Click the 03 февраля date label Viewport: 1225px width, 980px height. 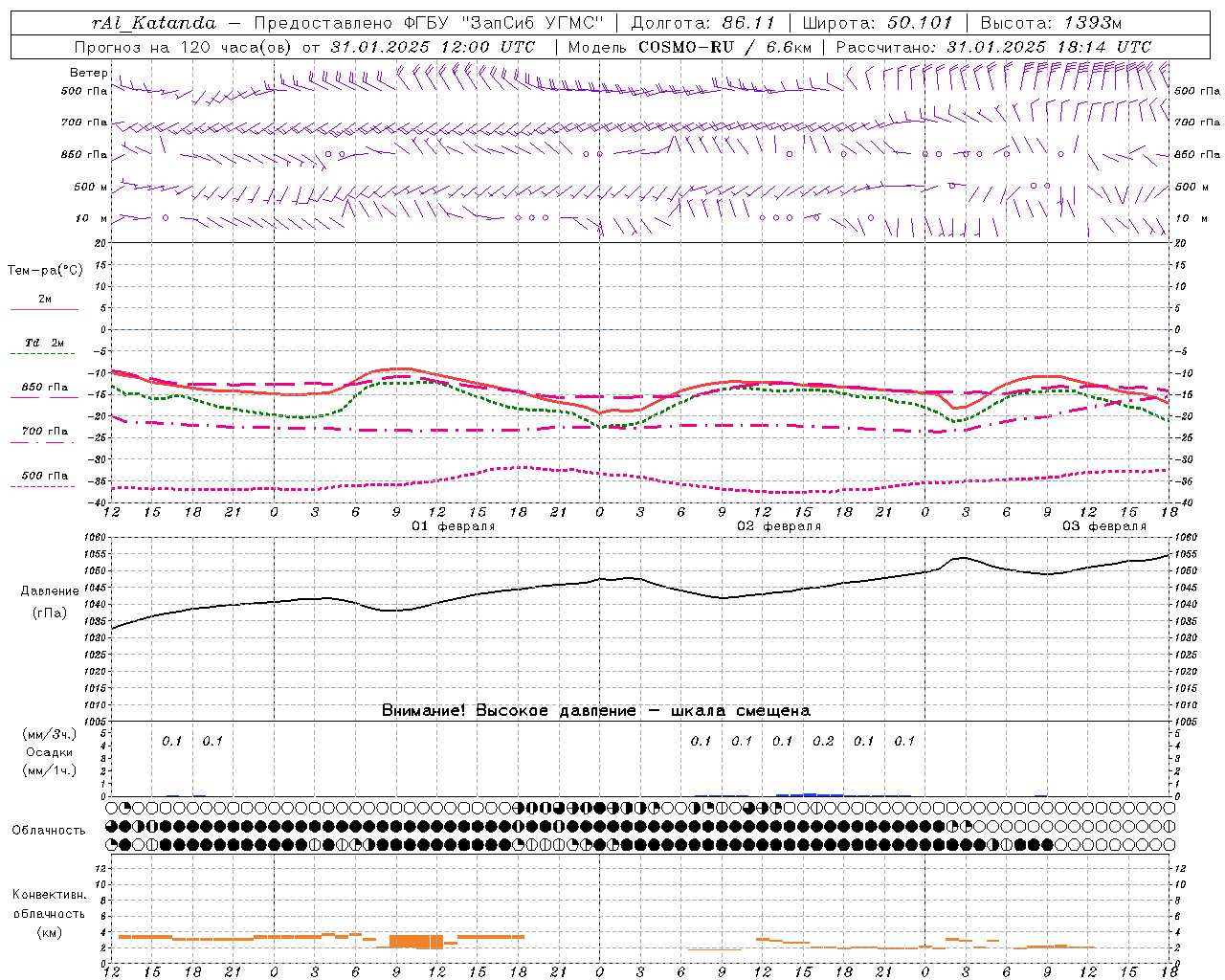point(1104,526)
